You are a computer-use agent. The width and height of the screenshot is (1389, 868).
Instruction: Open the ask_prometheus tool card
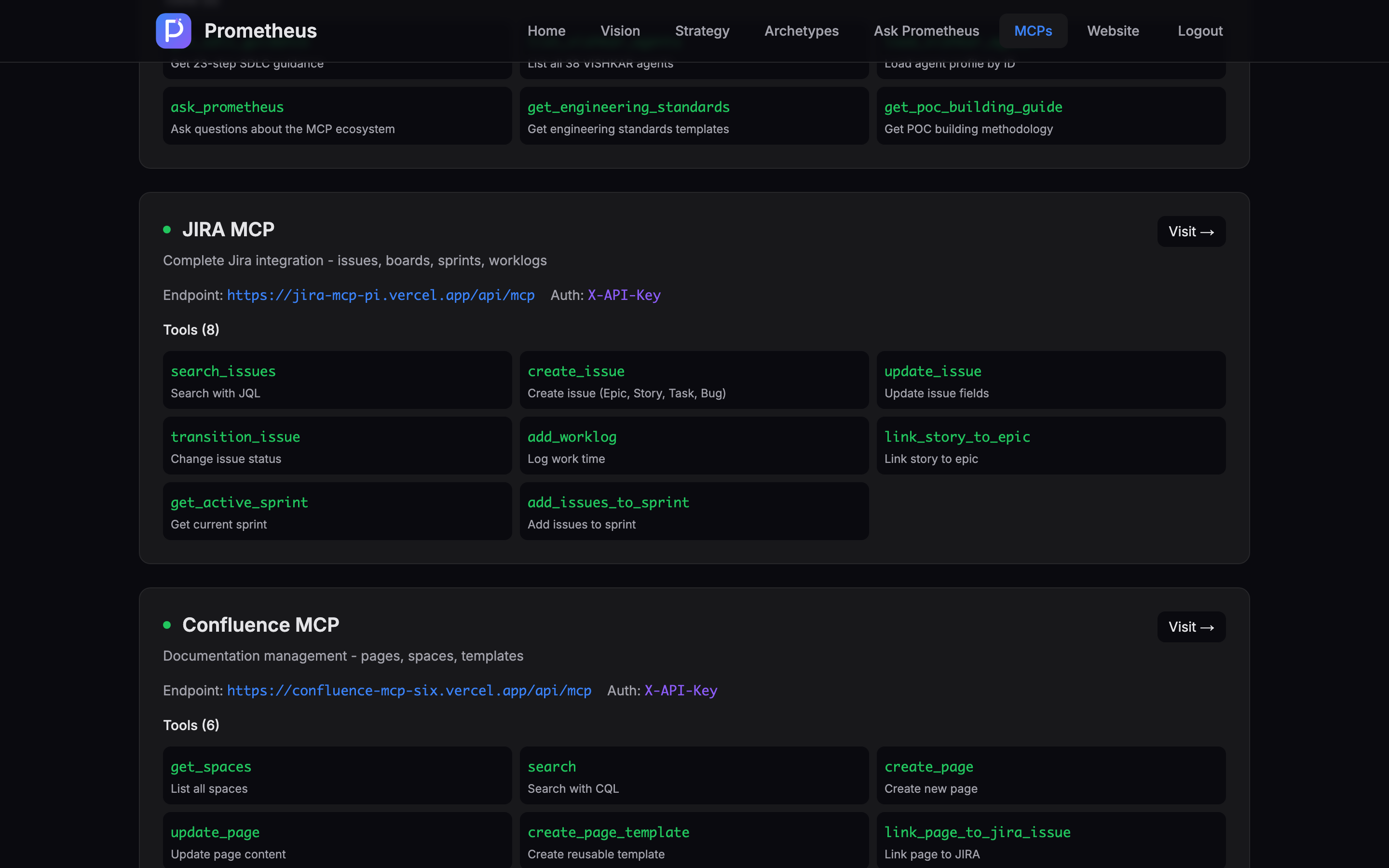tap(338, 115)
